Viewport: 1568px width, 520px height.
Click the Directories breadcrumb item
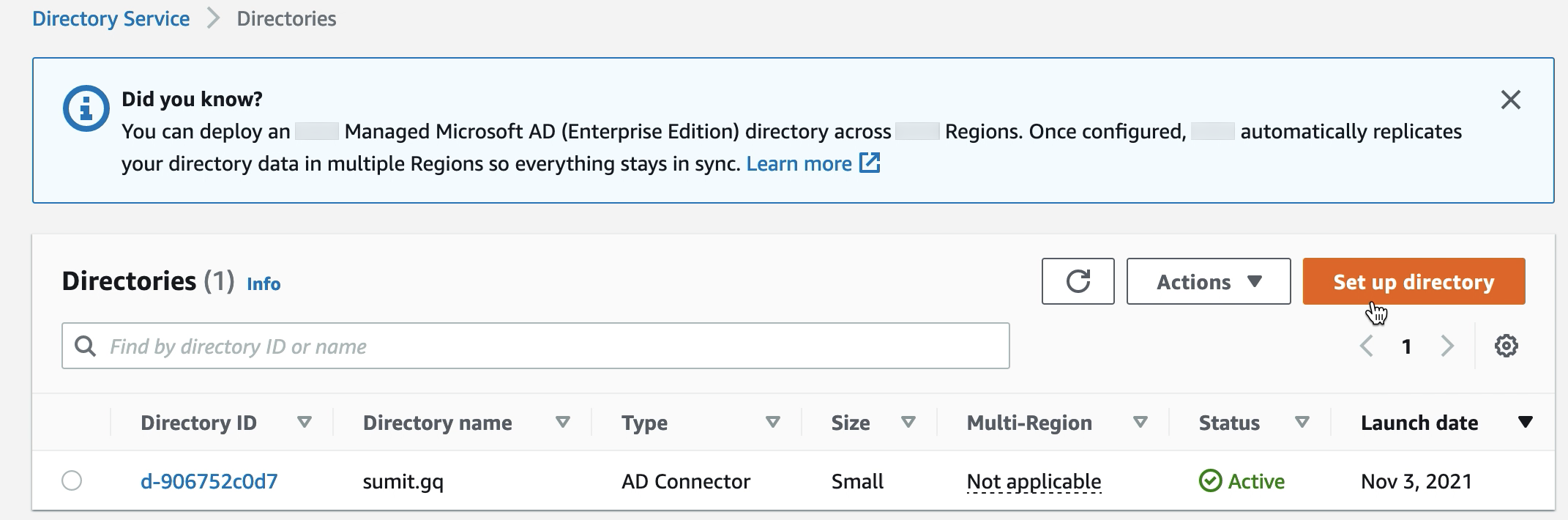tap(286, 19)
